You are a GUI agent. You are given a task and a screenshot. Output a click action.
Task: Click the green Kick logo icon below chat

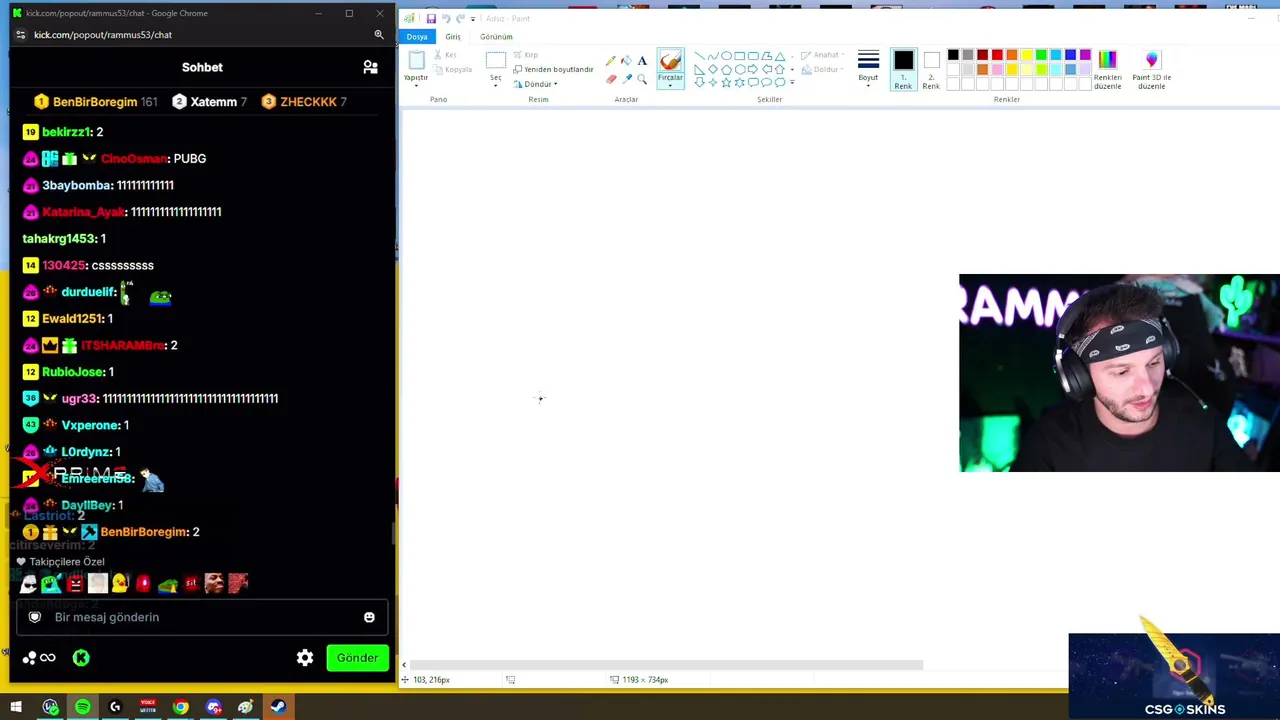tap(81, 657)
